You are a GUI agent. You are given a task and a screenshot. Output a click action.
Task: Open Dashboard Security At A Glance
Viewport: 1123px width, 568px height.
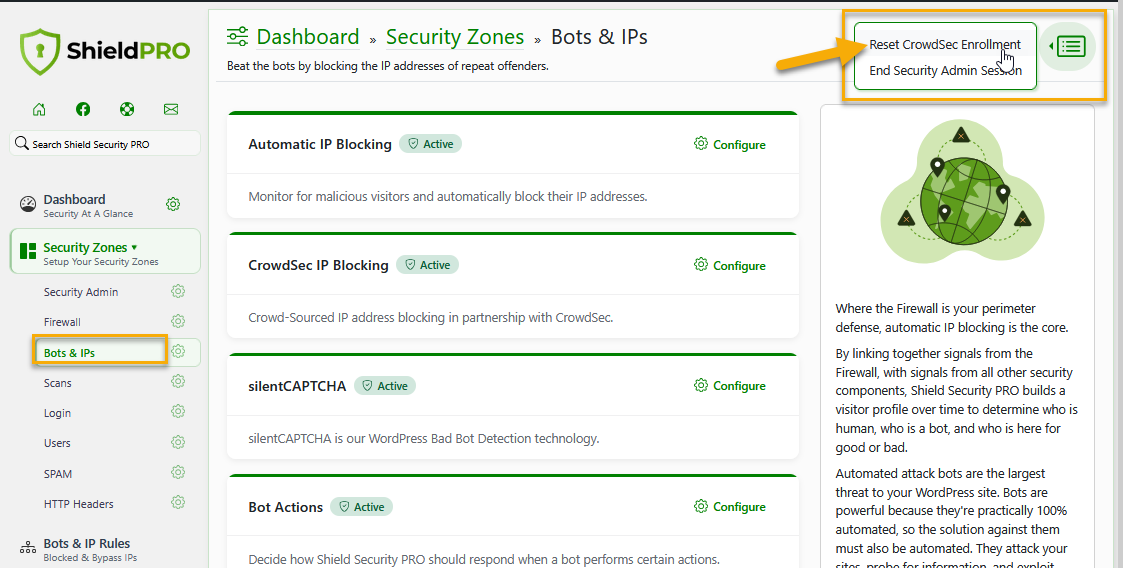pos(87,206)
